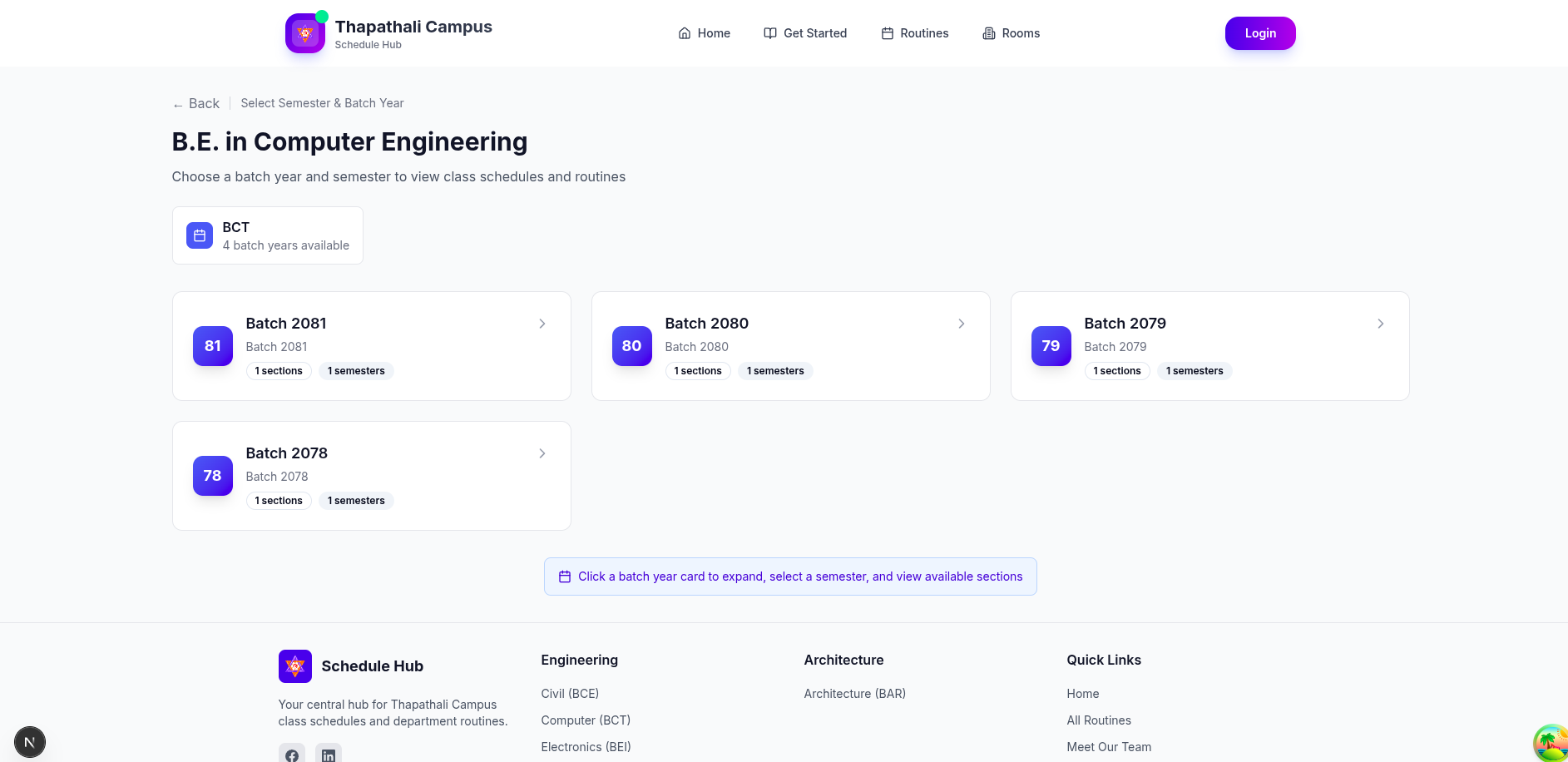The image size is (1568, 762).
Task: Open Architecture (BAR) footer link
Action: [x=855, y=694]
